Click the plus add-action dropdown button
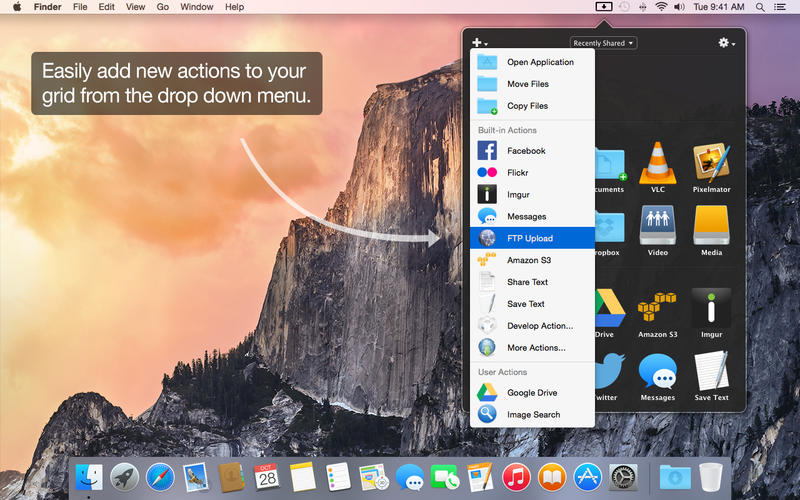This screenshot has width=800, height=500. point(480,43)
